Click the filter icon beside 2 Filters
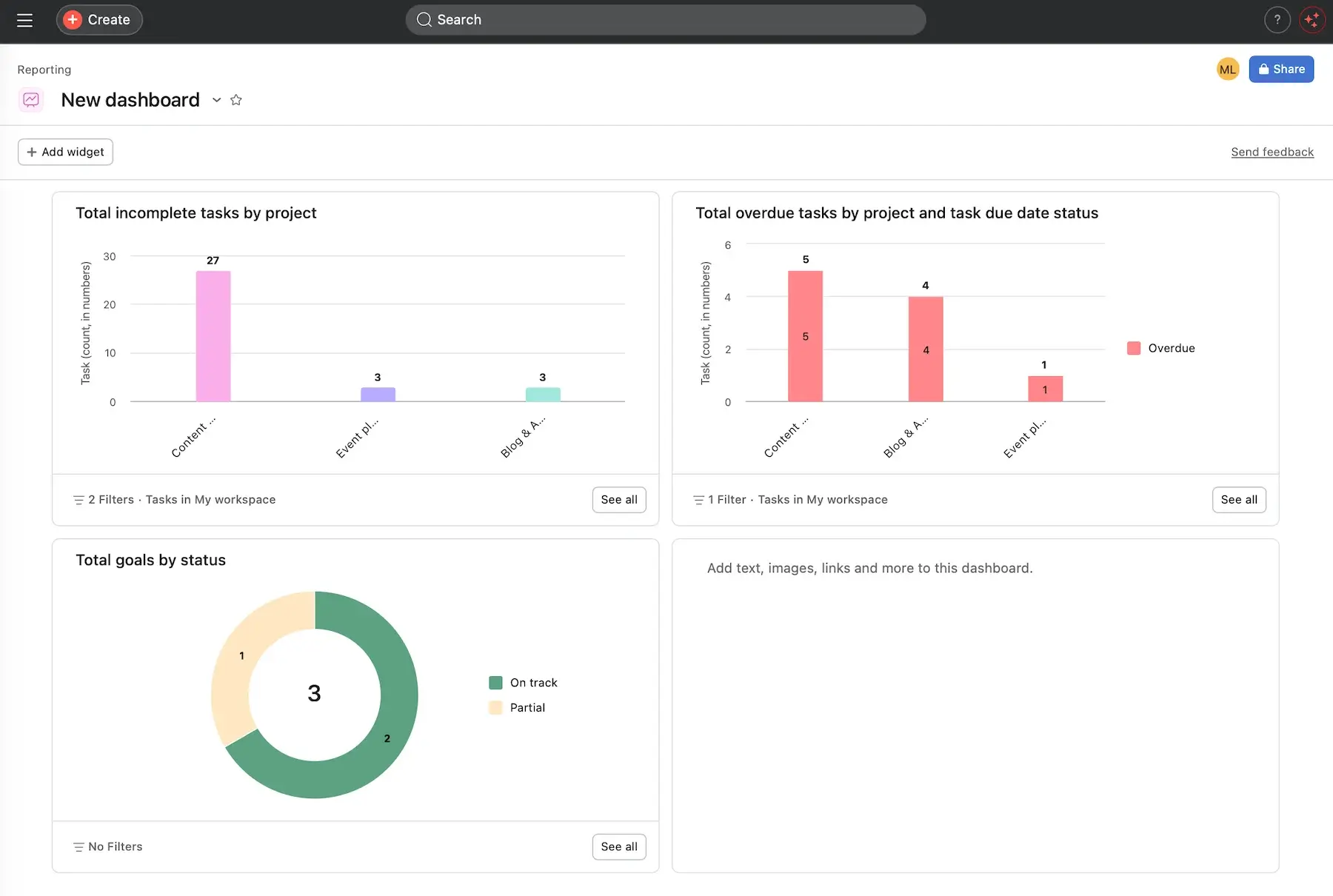Image resolution: width=1333 pixels, height=896 pixels. (78, 501)
